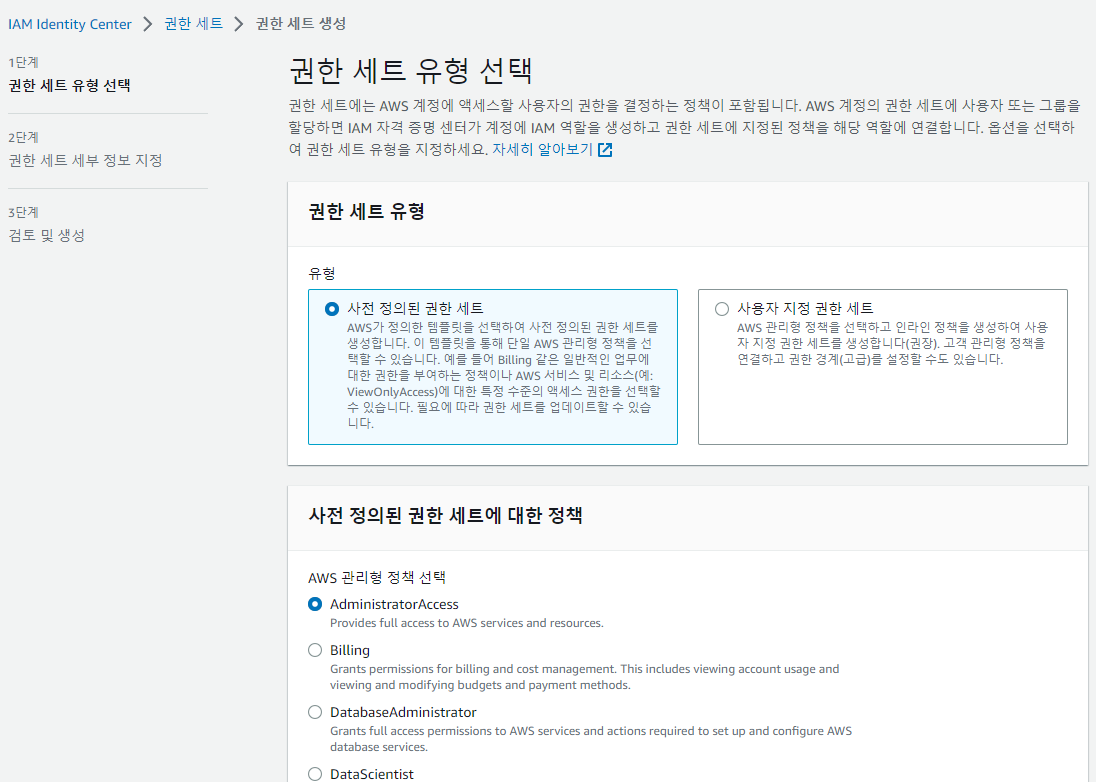The height and width of the screenshot is (782, 1096).
Task: Click the 2단계 step number label
Action: point(24,138)
